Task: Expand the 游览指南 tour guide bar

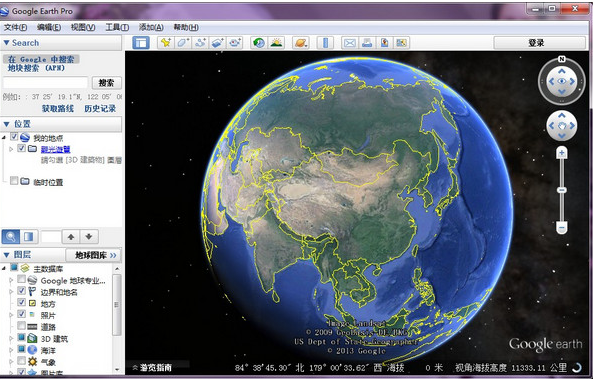Action: point(152,367)
